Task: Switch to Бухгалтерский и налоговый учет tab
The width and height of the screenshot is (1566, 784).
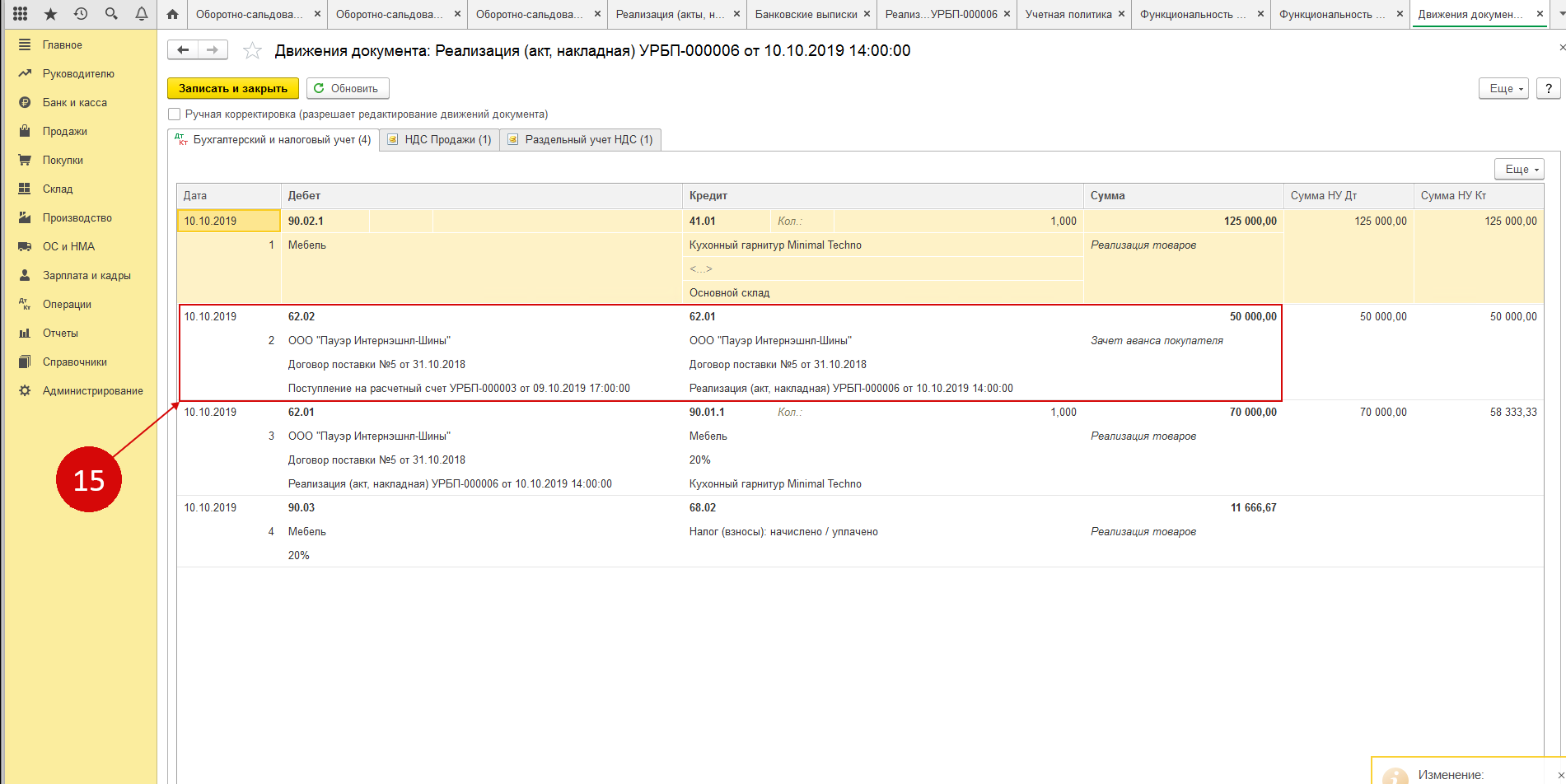Action: pos(273,140)
